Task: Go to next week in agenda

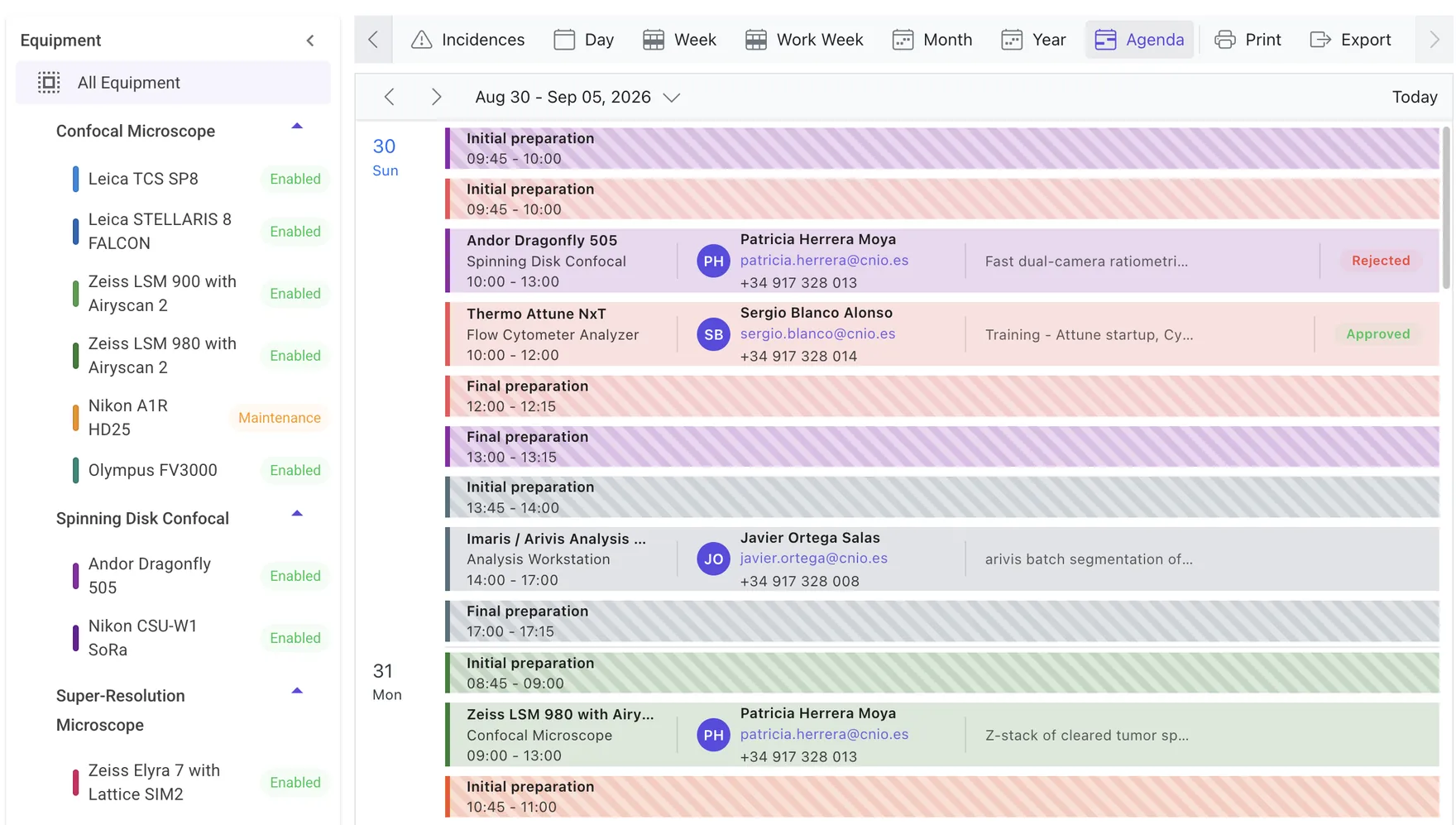Action: pos(436,97)
